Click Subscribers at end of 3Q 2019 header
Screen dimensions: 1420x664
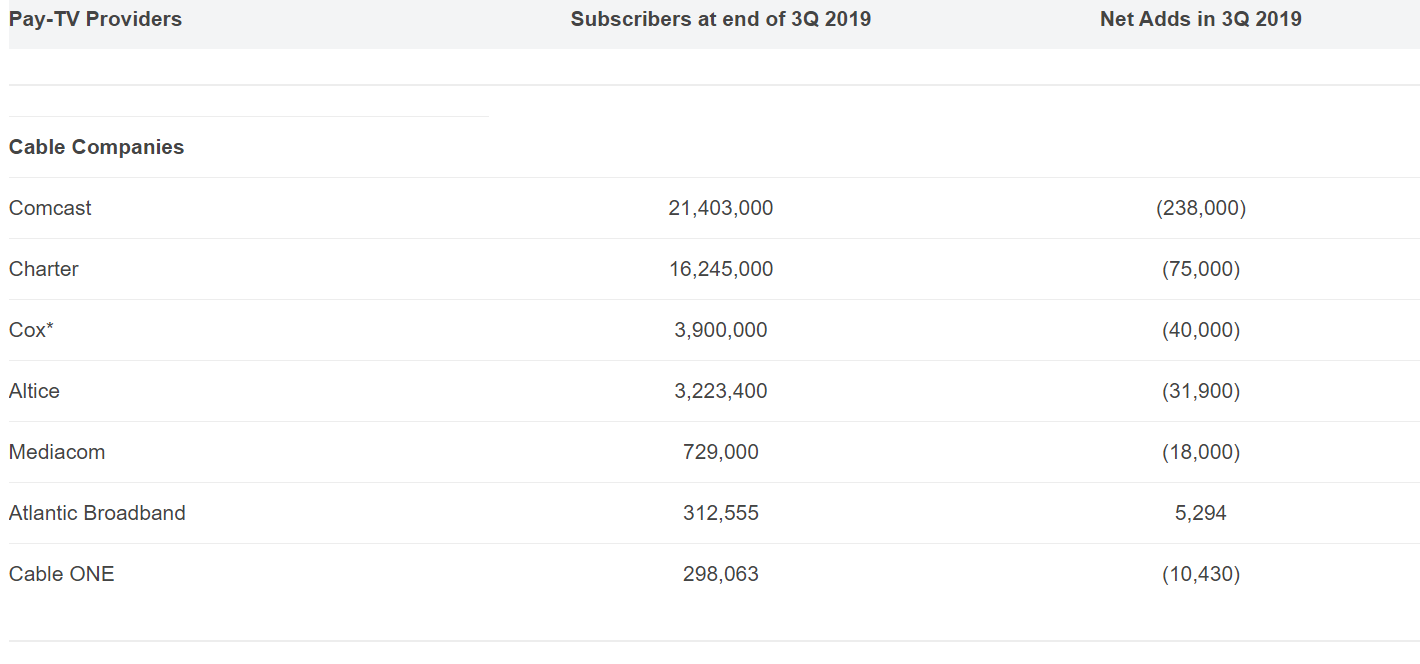point(721,19)
